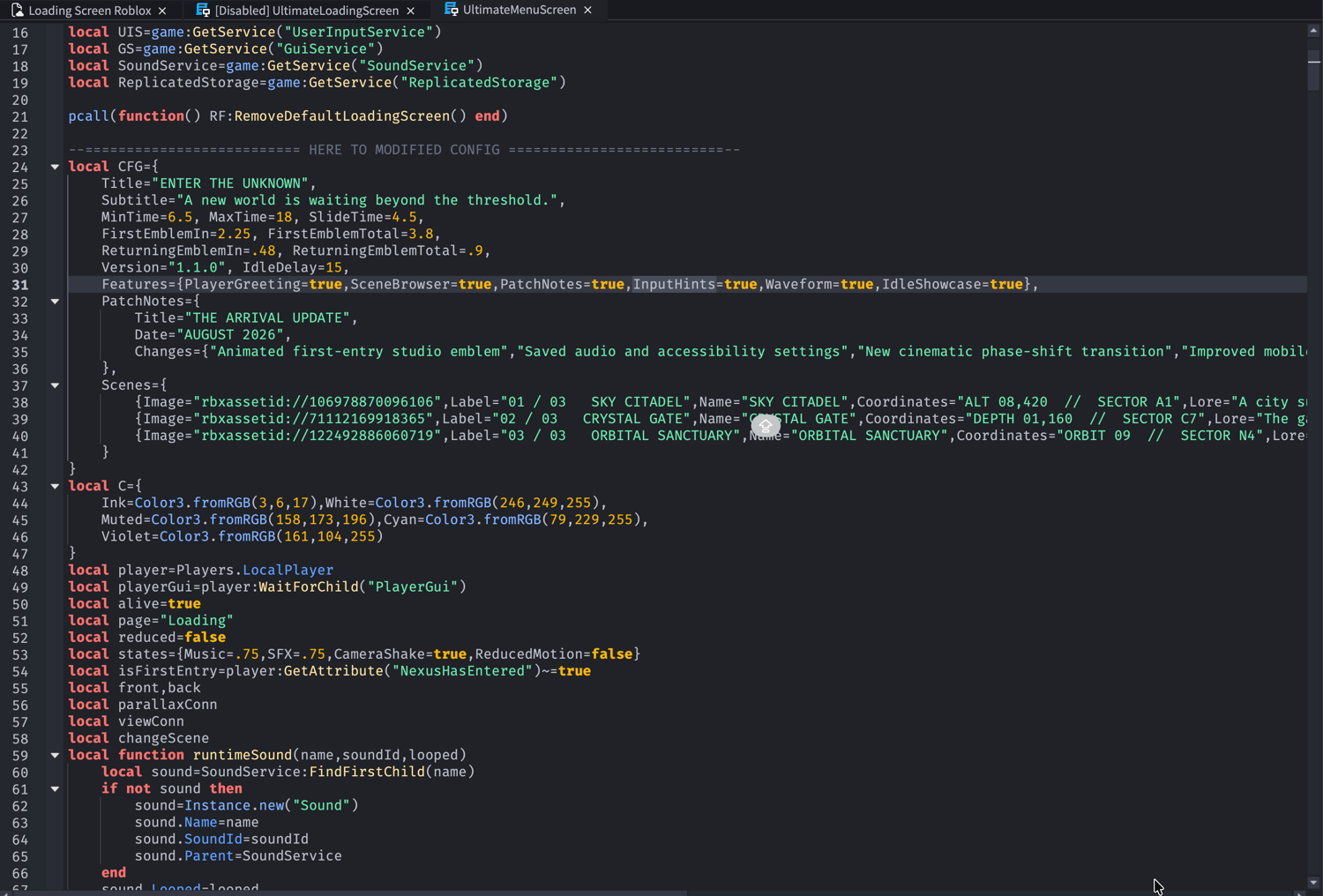Close the [Disabled] UltimateLoadingScreen tab
Viewport: 1323px width, 896px height.
tap(410, 11)
